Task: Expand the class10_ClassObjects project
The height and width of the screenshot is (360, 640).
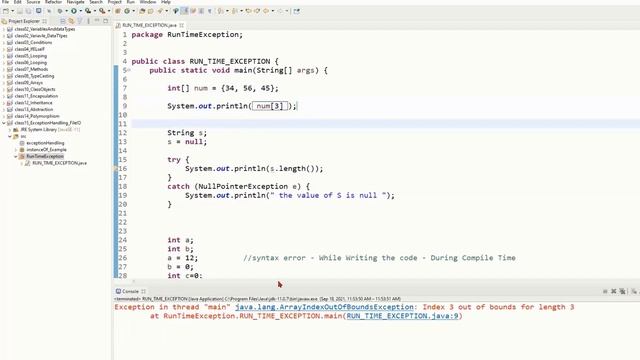Action: [x=4, y=89]
